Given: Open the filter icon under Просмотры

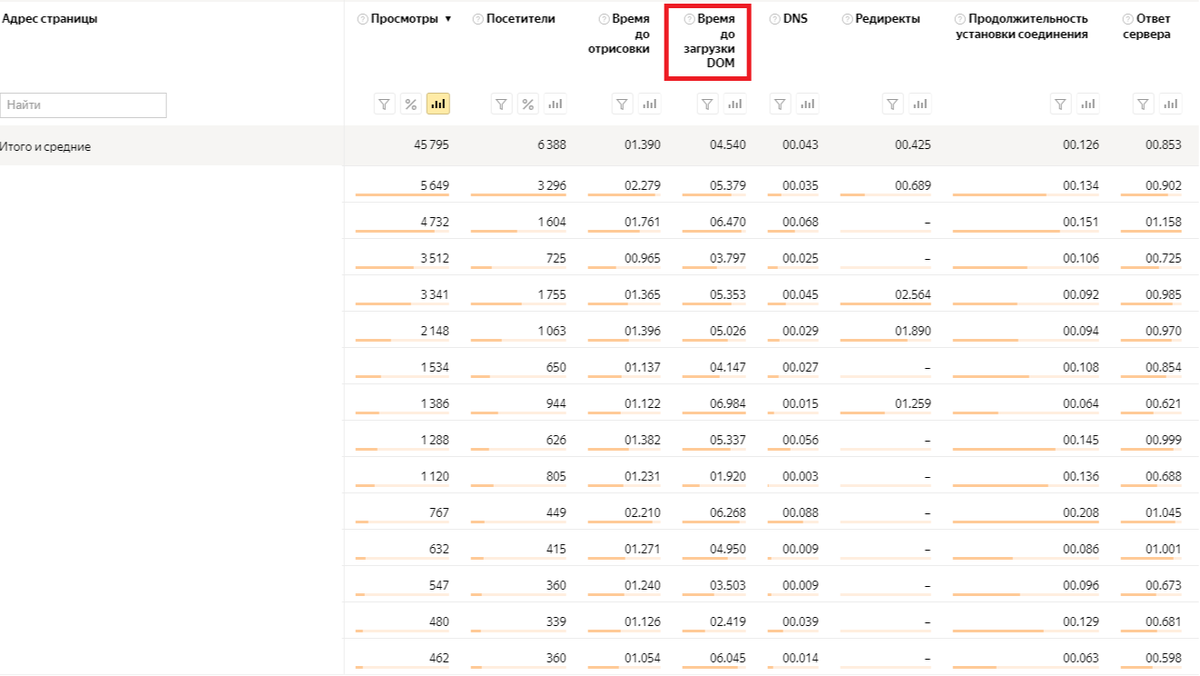Looking at the screenshot, I should tap(384, 104).
